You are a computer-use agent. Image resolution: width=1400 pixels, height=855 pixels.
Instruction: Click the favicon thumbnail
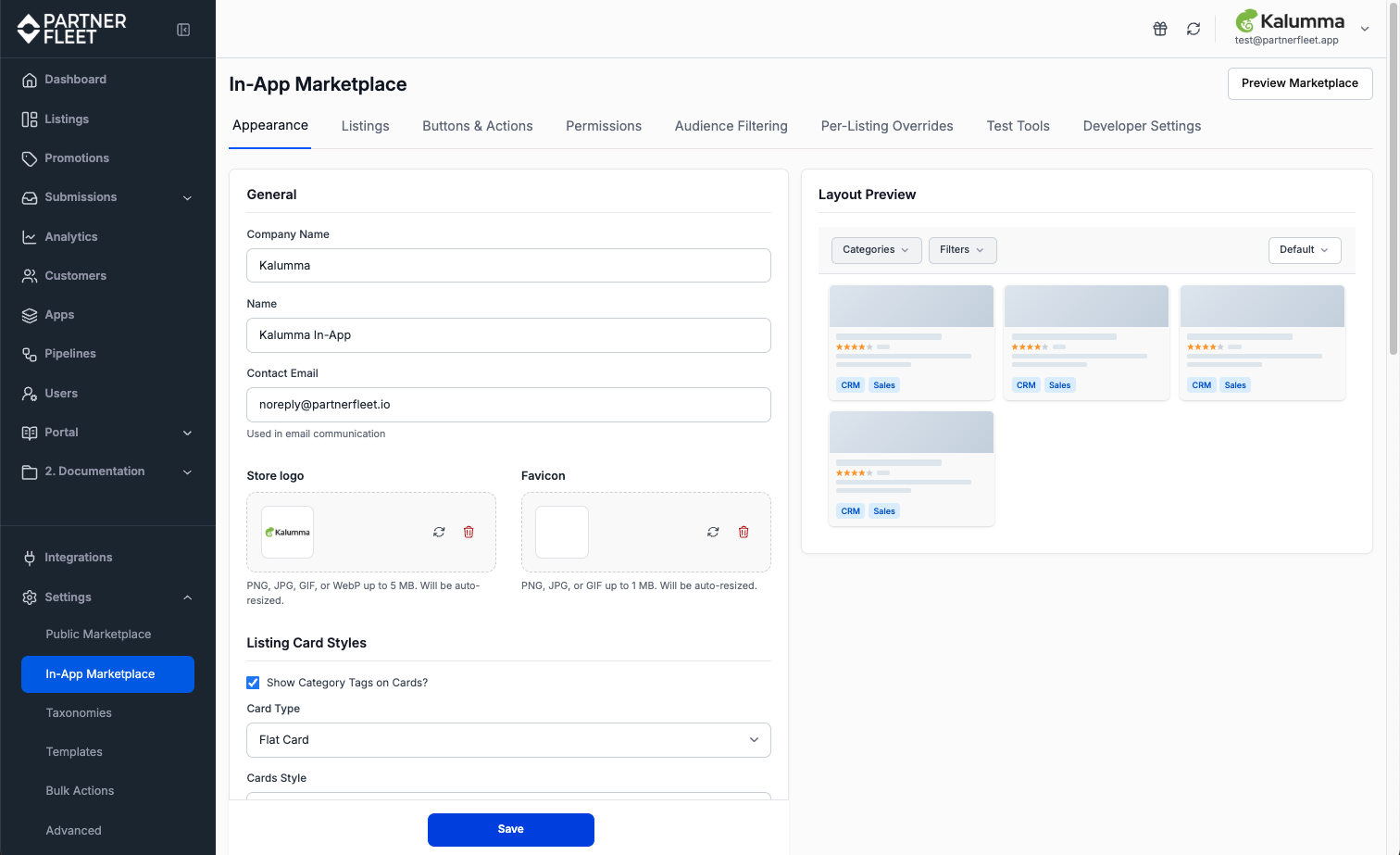click(562, 532)
